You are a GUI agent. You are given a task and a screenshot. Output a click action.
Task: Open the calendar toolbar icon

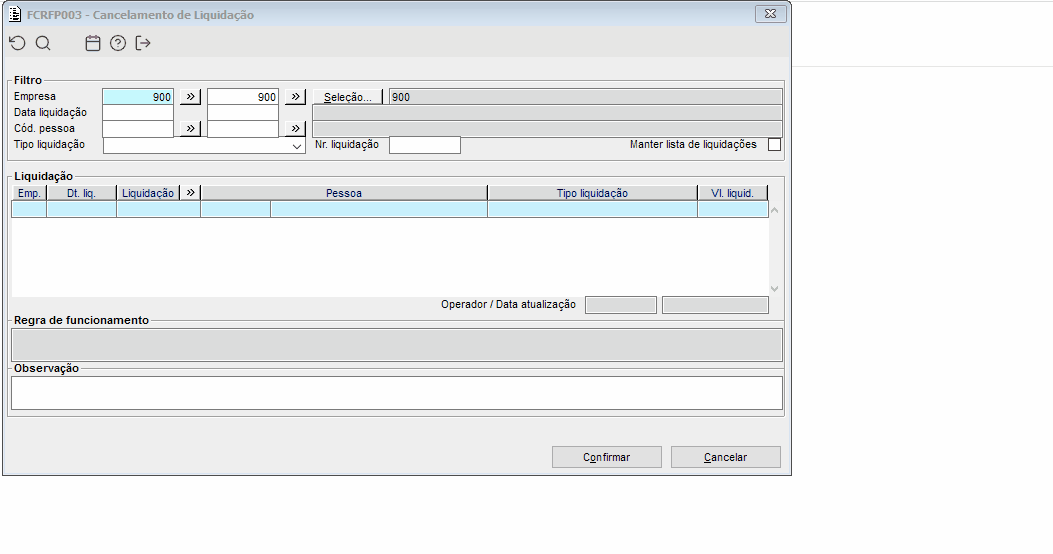coord(93,44)
